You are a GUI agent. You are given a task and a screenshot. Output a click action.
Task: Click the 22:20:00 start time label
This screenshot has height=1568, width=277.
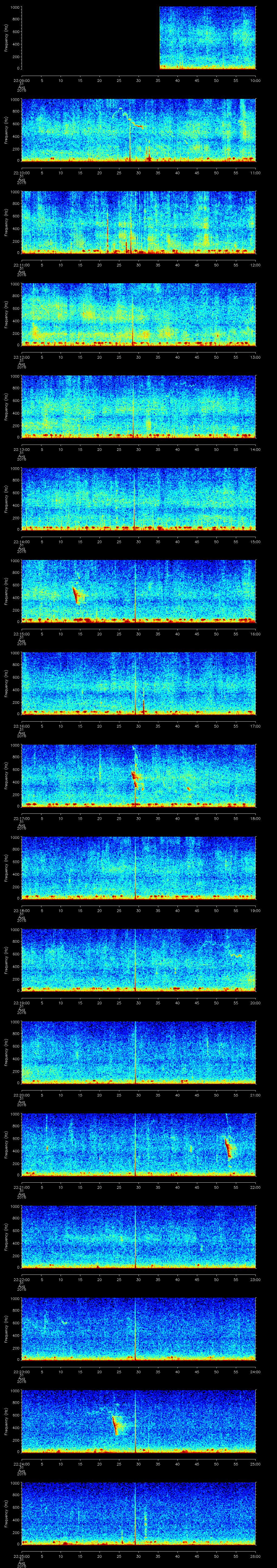tap(21, 1095)
